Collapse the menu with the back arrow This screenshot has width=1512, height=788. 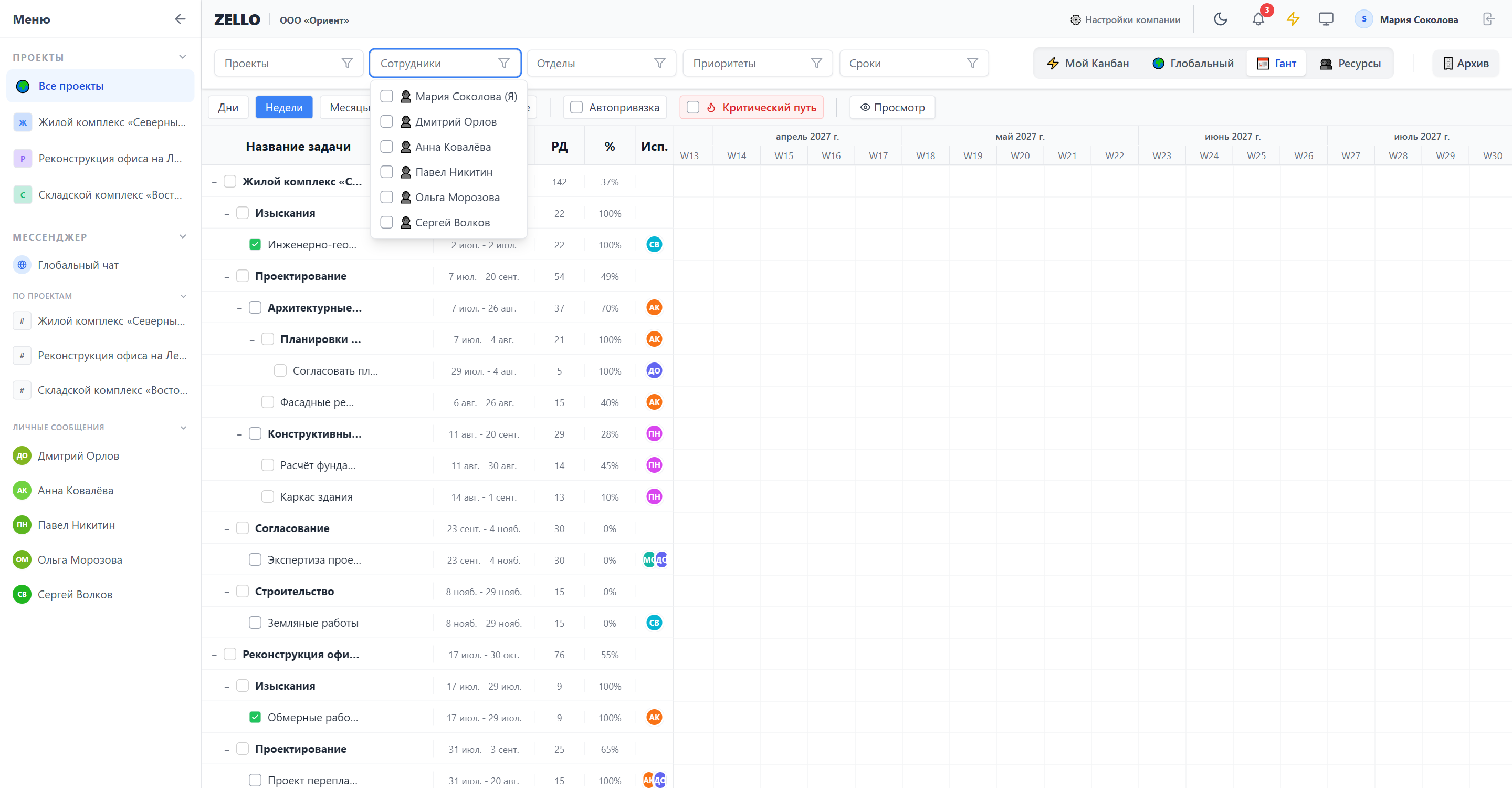tap(180, 19)
